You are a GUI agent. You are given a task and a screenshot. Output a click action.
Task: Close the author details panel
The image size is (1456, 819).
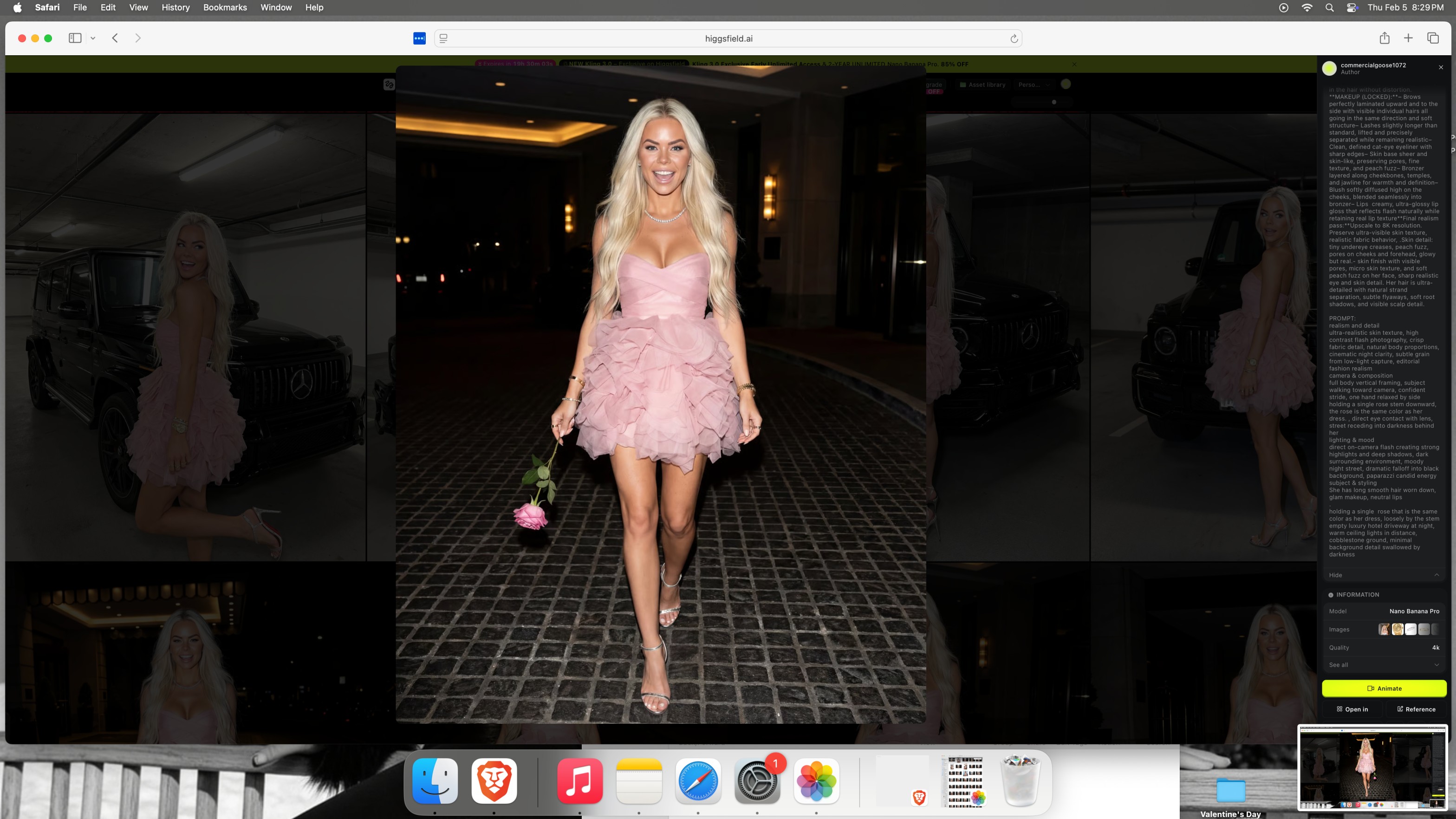click(1441, 67)
